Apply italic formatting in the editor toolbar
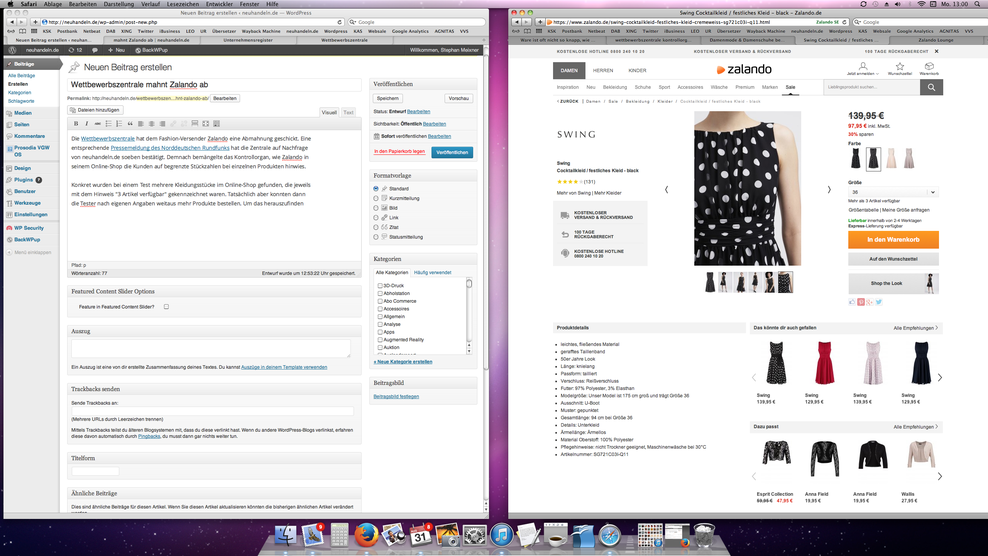This screenshot has height=556, width=988. [x=87, y=124]
